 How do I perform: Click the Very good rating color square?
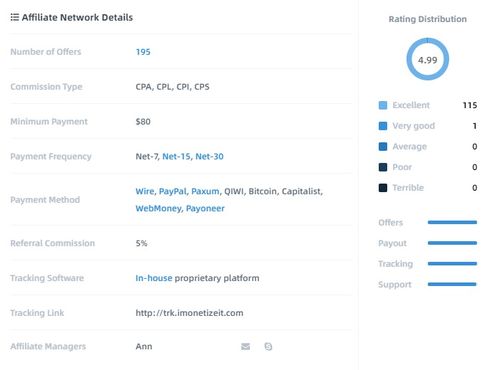point(383,126)
